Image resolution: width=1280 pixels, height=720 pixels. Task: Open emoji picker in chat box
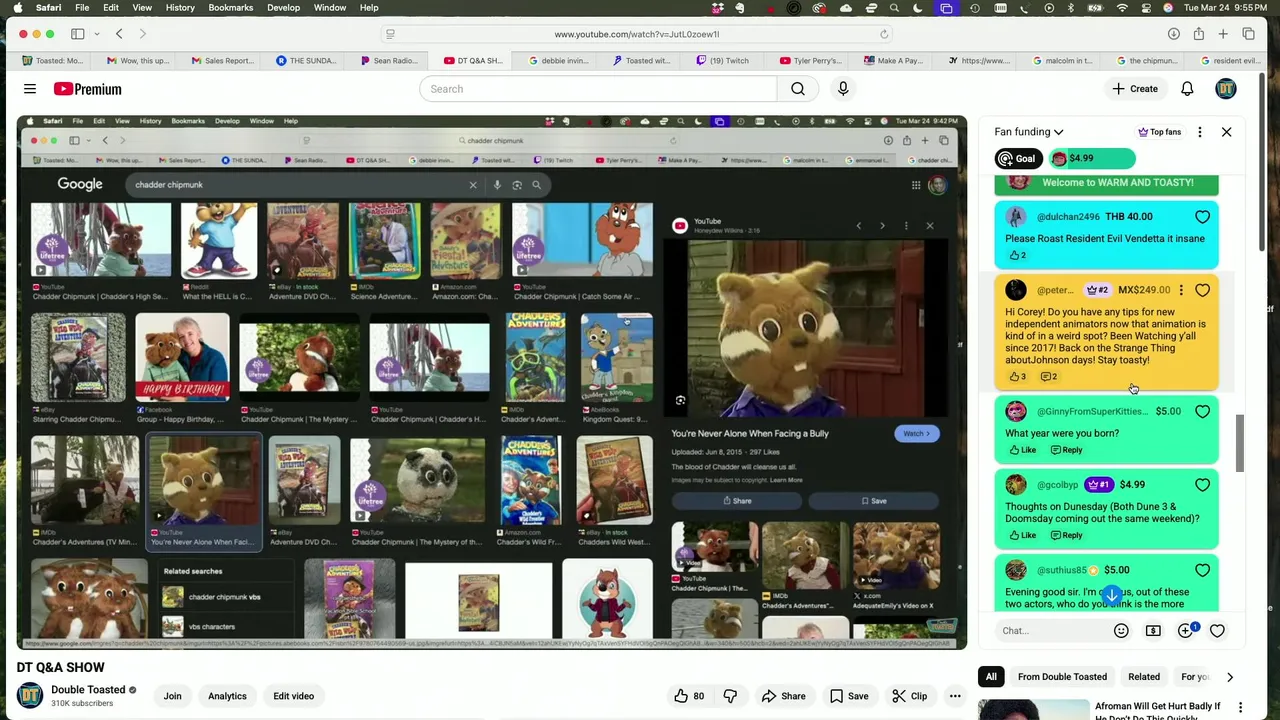pyautogui.click(x=1121, y=631)
